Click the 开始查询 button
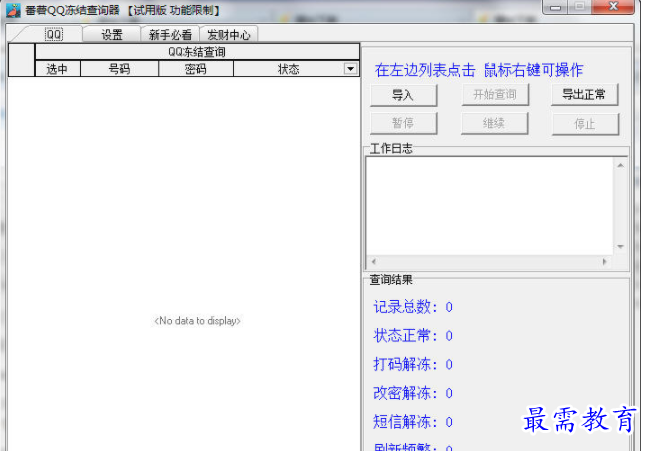This screenshot has height=451, width=645. pos(495,95)
